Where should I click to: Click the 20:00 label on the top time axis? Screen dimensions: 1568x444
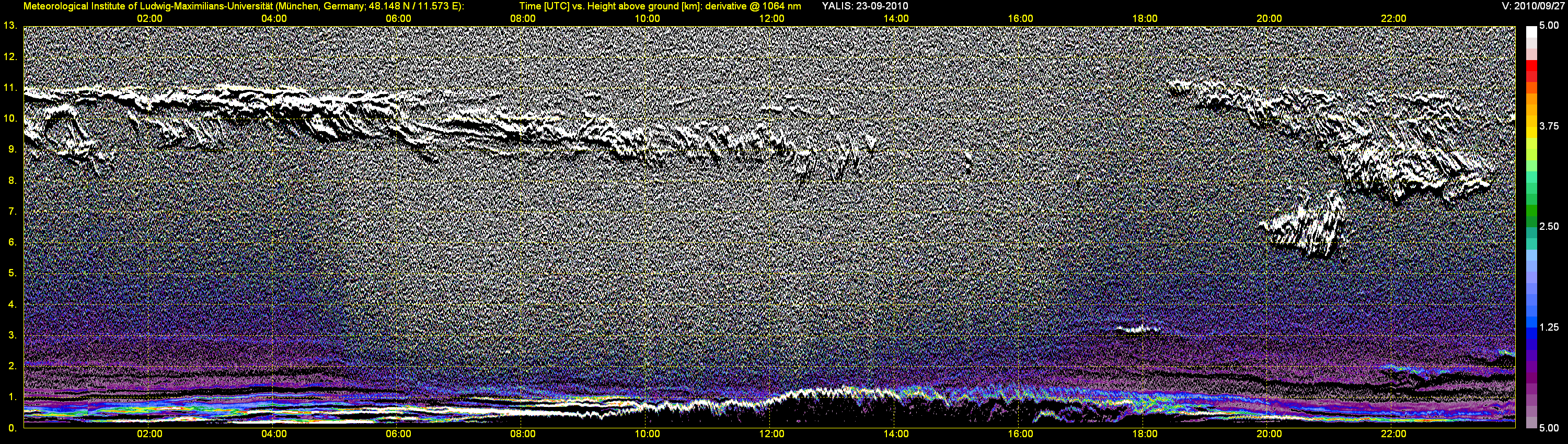pos(1269,18)
